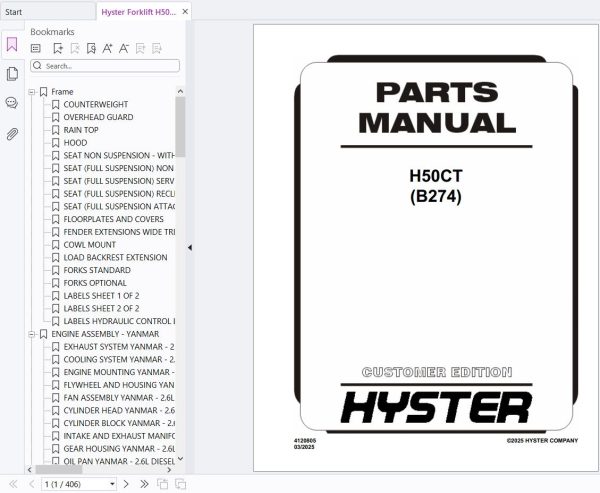Click the find current bookmark icon
This screenshot has height=493, width=600.
91,48
